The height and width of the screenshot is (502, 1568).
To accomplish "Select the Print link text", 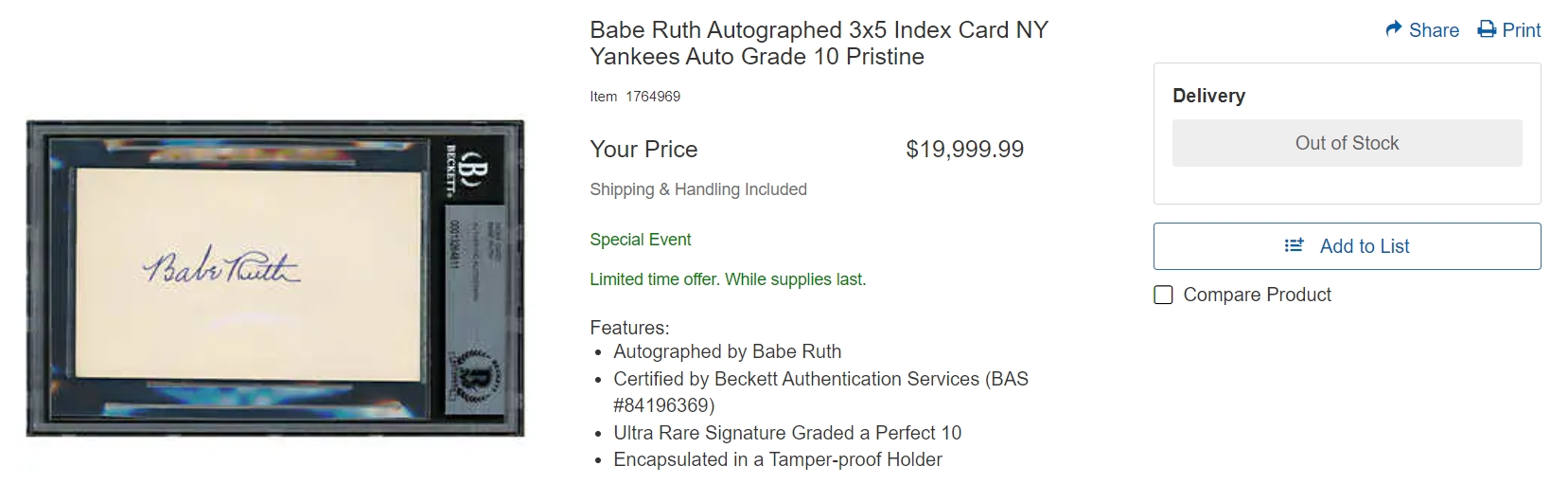I will tap(1522, 30).
